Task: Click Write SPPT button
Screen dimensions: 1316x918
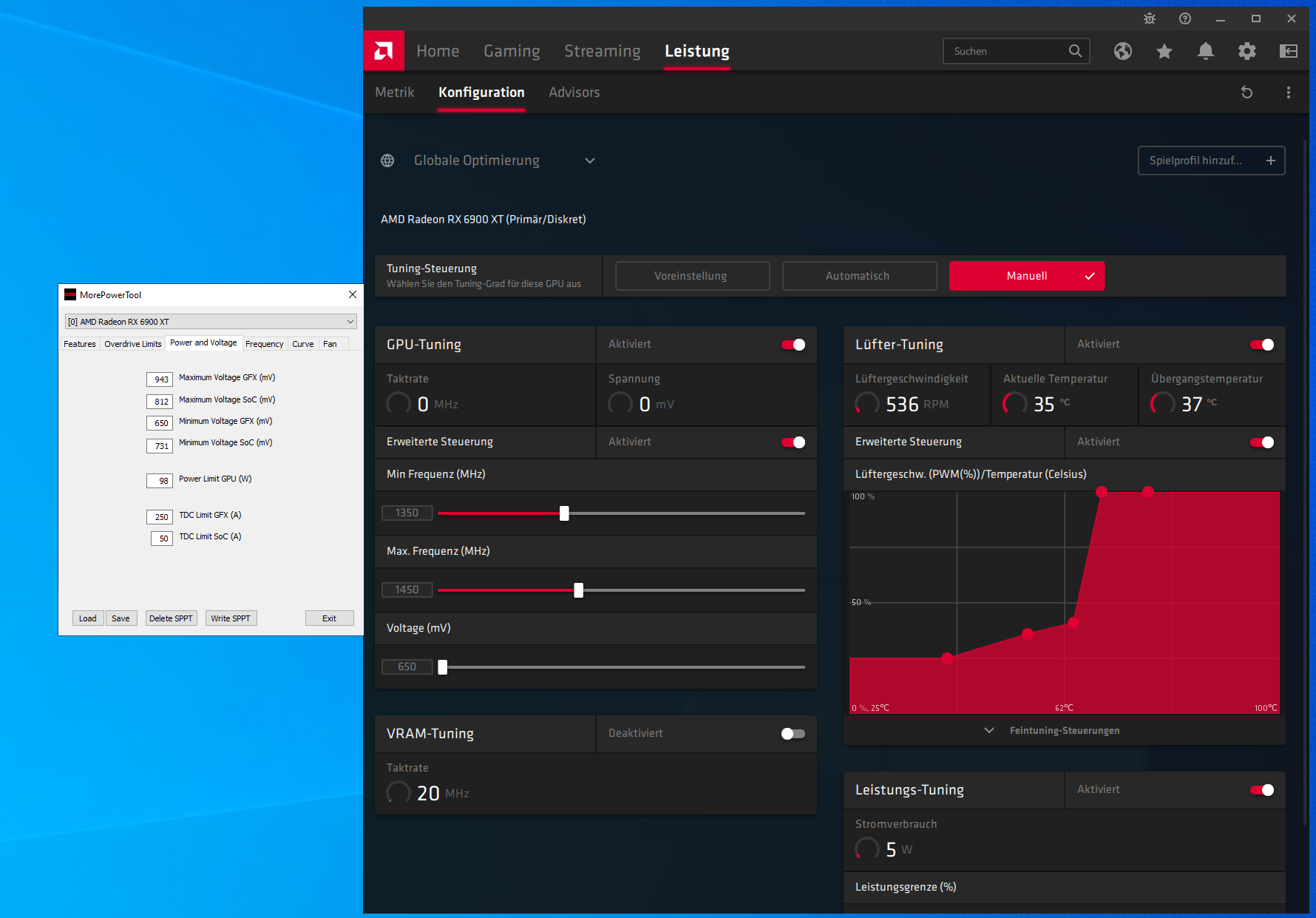Action: click(231, 618)
